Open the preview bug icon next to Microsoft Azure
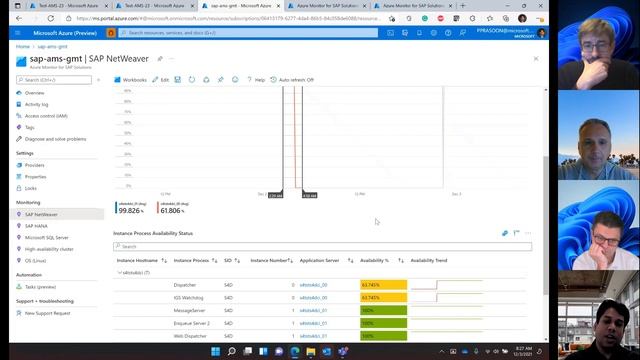This screenshot has height=360, width=640. point(111,33)
